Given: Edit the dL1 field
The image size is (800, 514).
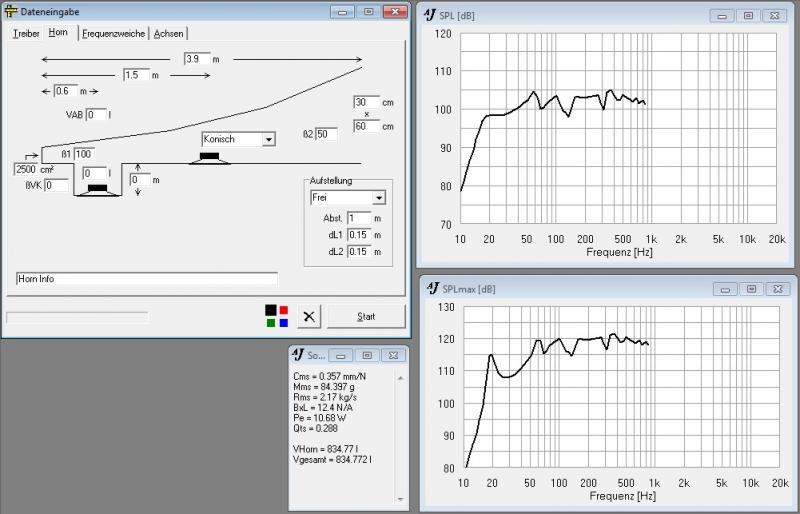Looking at the screenshot, I should (x=359, y=235).
